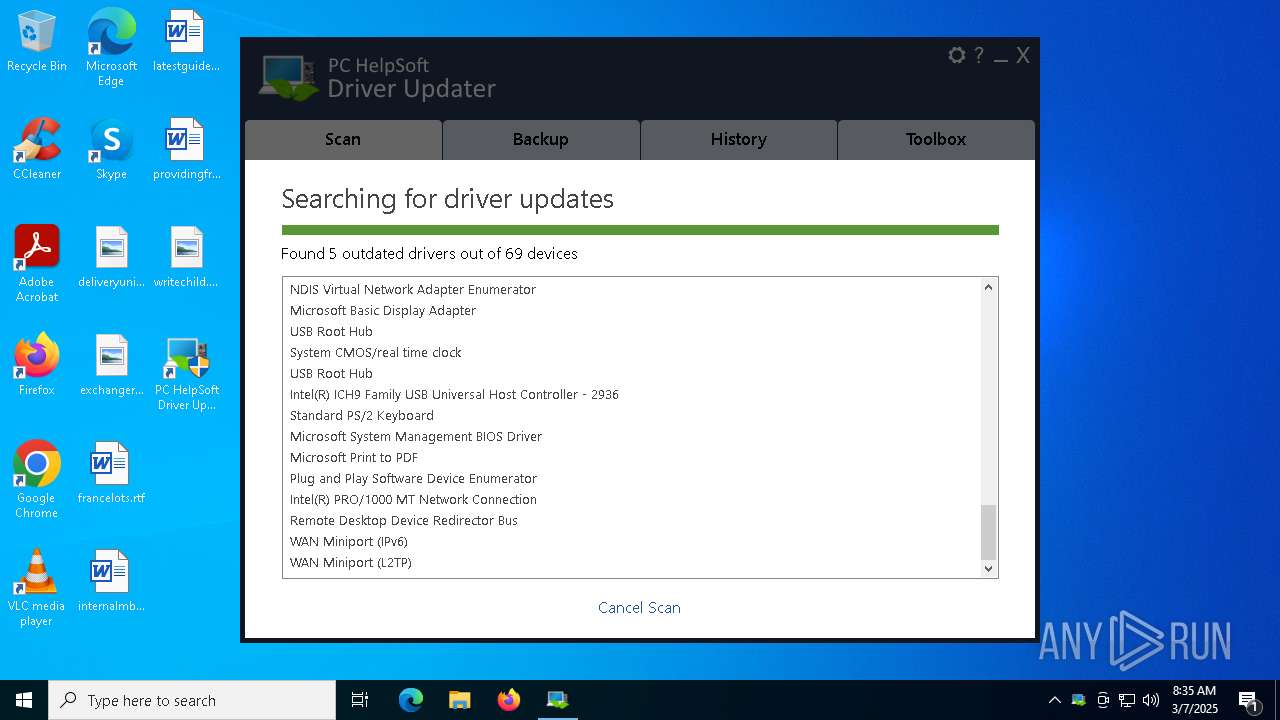Select writechild image file icon
The height and width of the screenshot is (720, 1280).
tap(186, 258)
